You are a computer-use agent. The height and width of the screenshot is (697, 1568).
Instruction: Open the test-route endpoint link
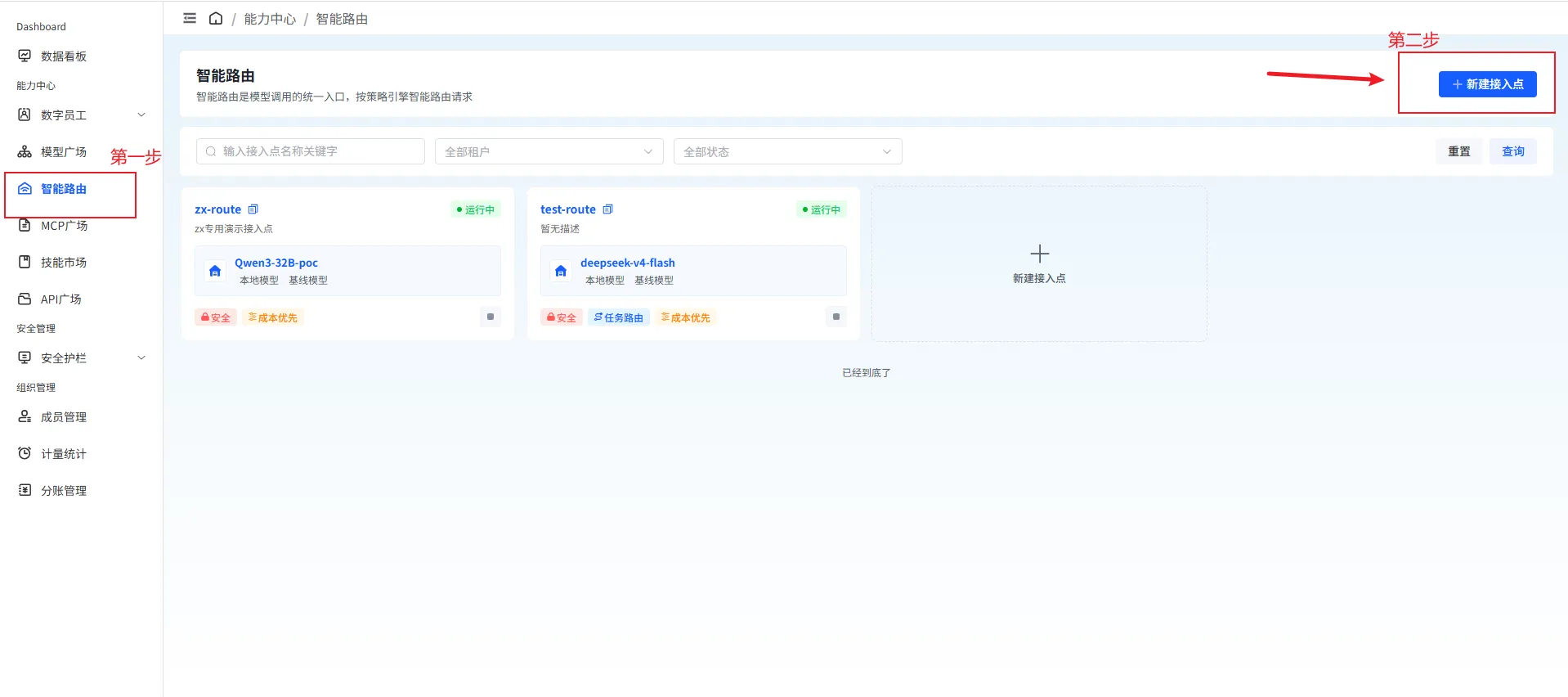click(568, 209)
